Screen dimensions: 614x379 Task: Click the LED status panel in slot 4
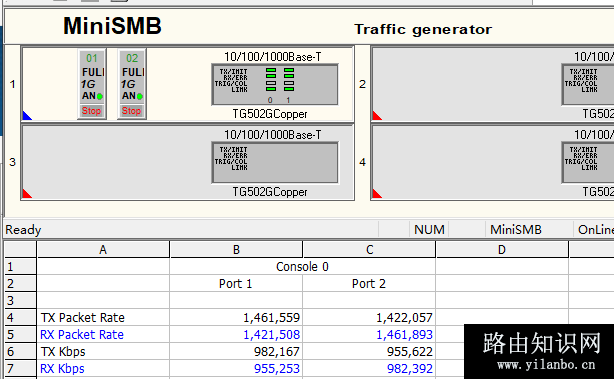click(588, 162)
